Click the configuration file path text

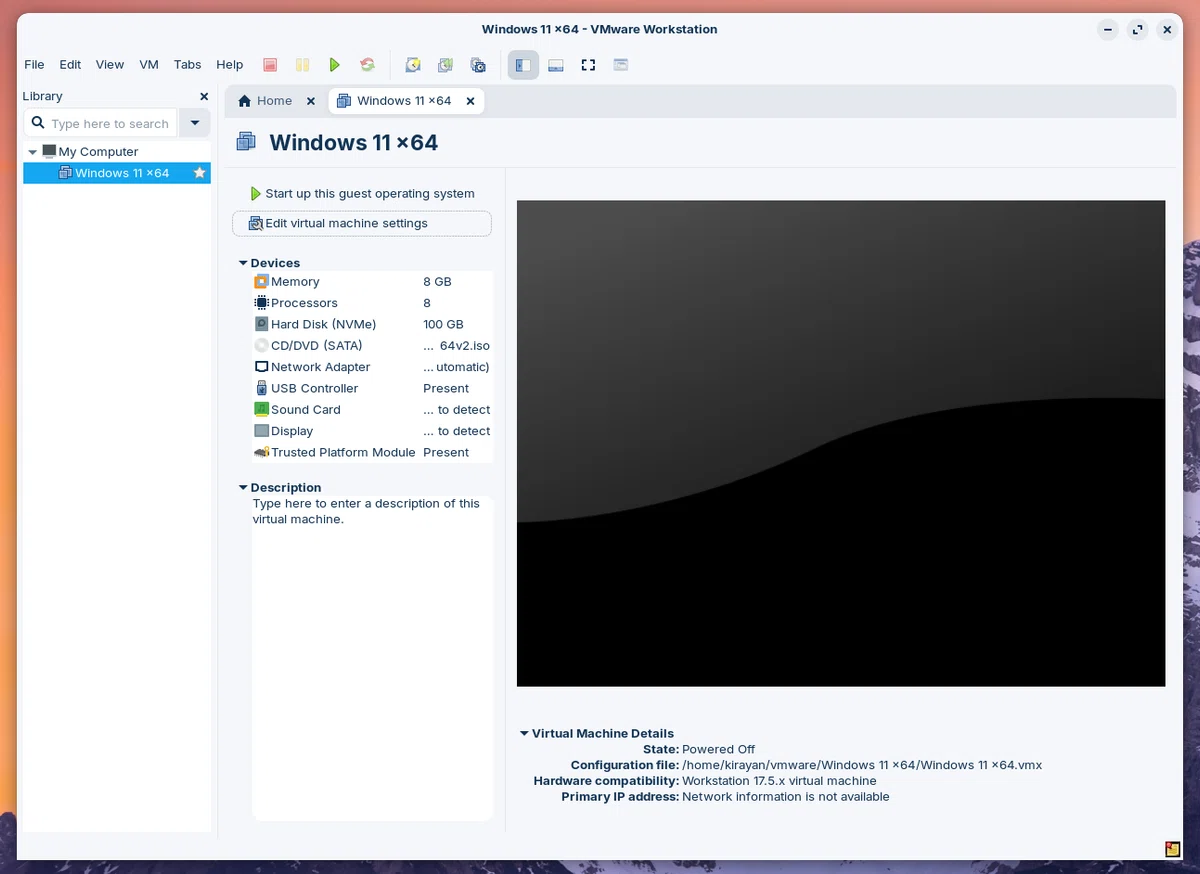point(862,765)
